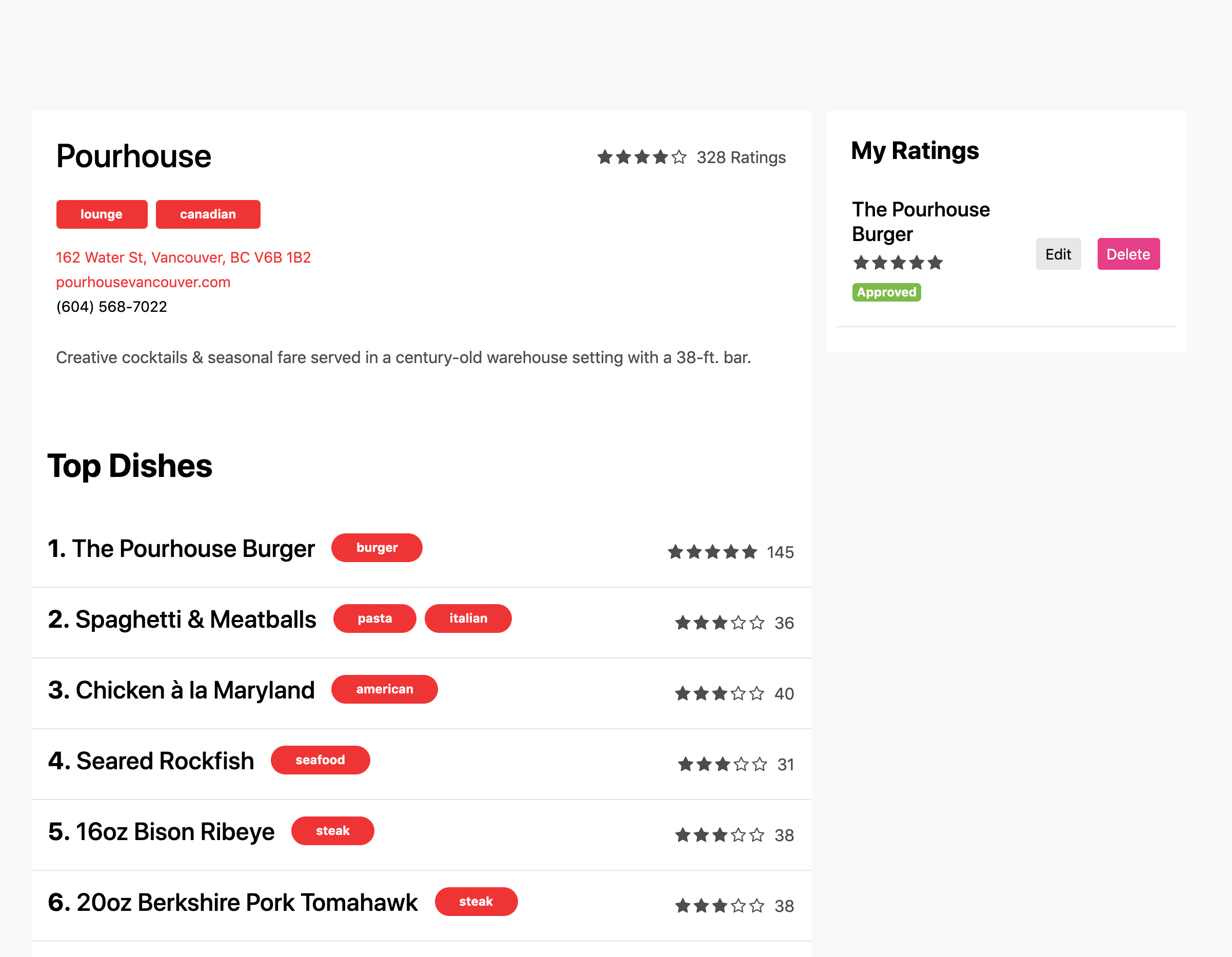Screen dimensions: 1232x957
Task: Select the canadian tag
Action: click(208, 214)
